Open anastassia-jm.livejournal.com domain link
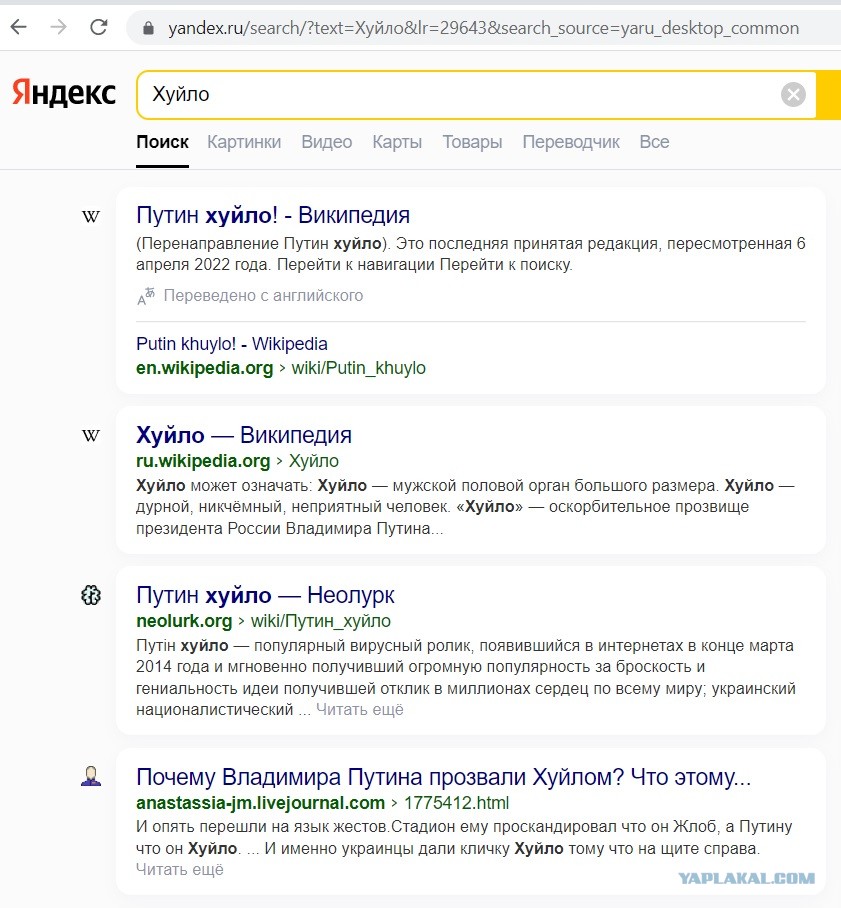841x908 pixels. 260,803
